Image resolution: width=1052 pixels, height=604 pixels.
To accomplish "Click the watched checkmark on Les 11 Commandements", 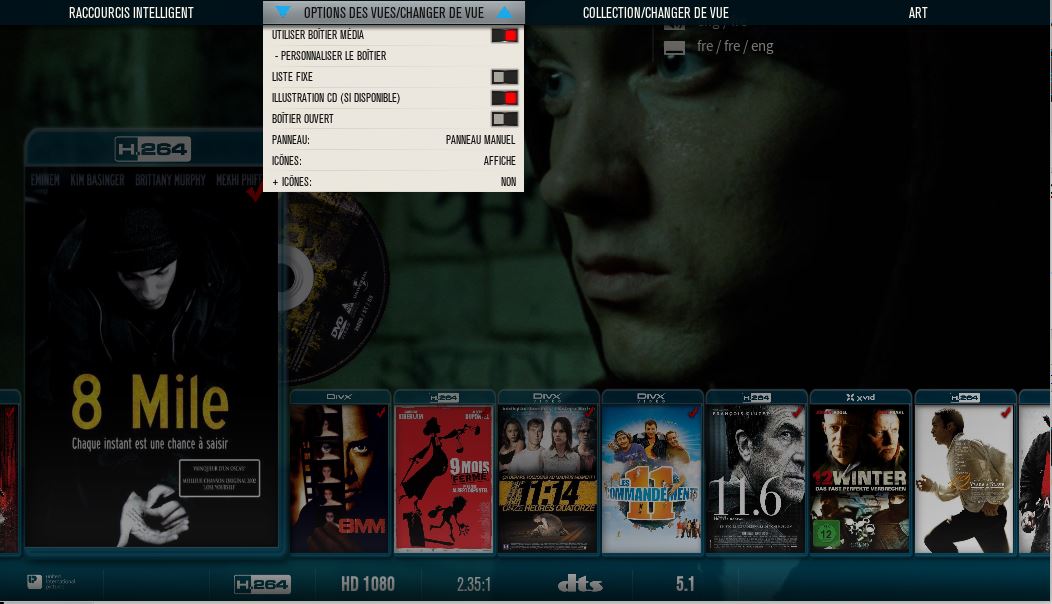I will point(693,412).
